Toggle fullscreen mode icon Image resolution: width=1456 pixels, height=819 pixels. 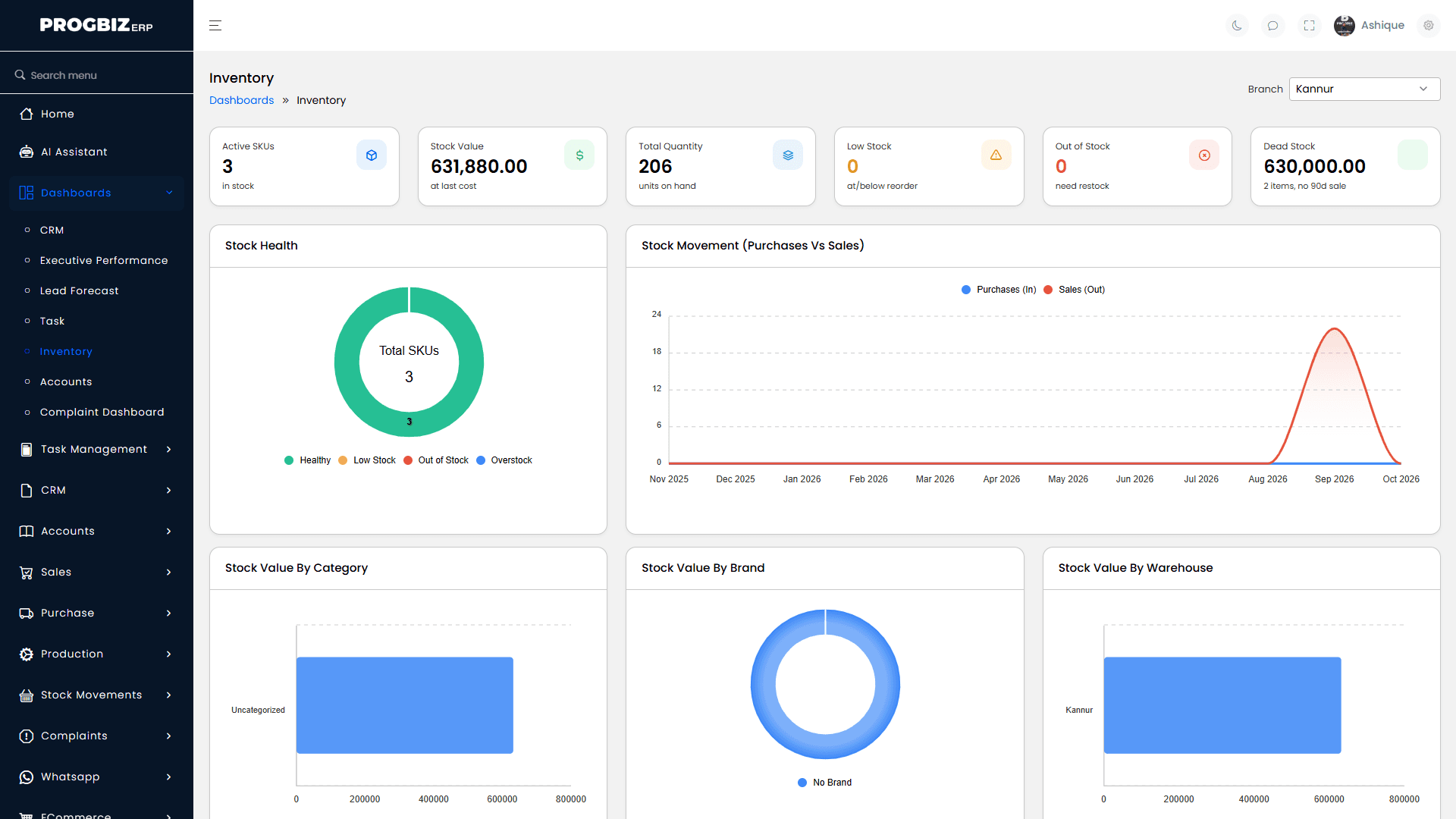[x=1310, y=26]
